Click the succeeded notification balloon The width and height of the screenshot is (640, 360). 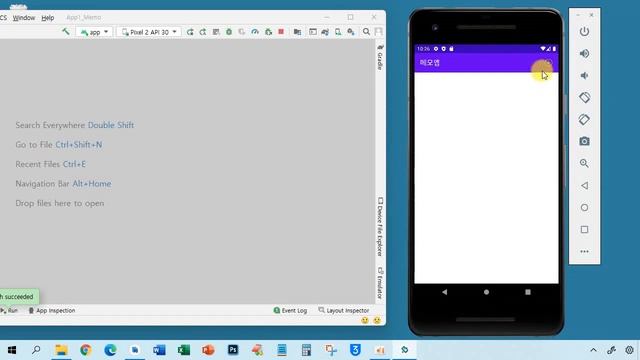click(x=19, y=297)
